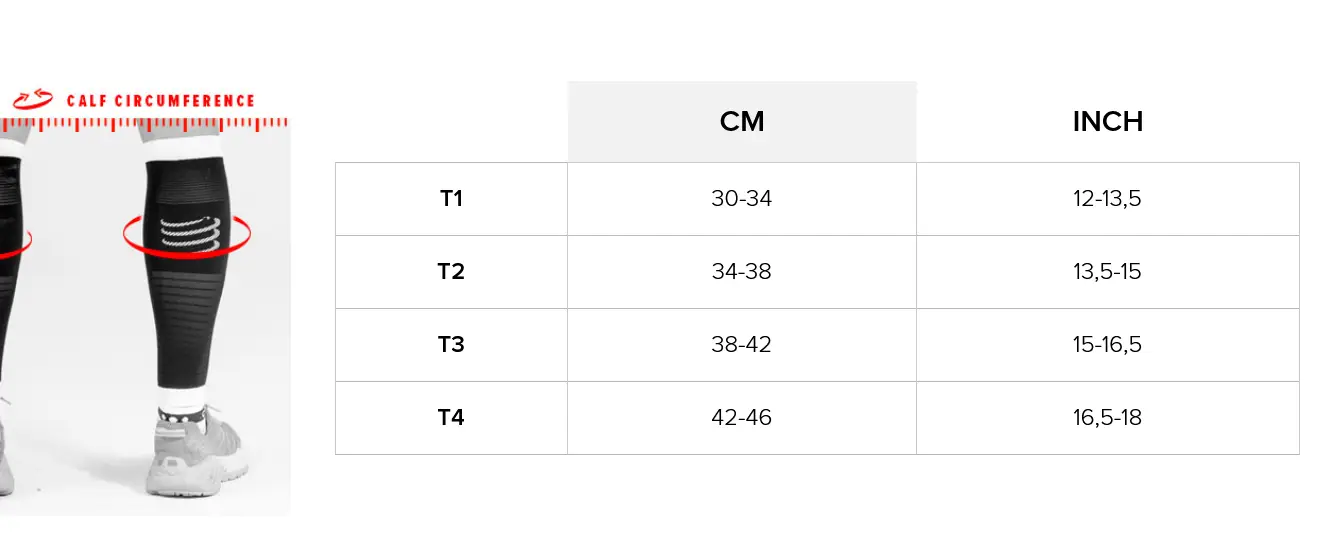Select the CM column header

coord(742,122)
